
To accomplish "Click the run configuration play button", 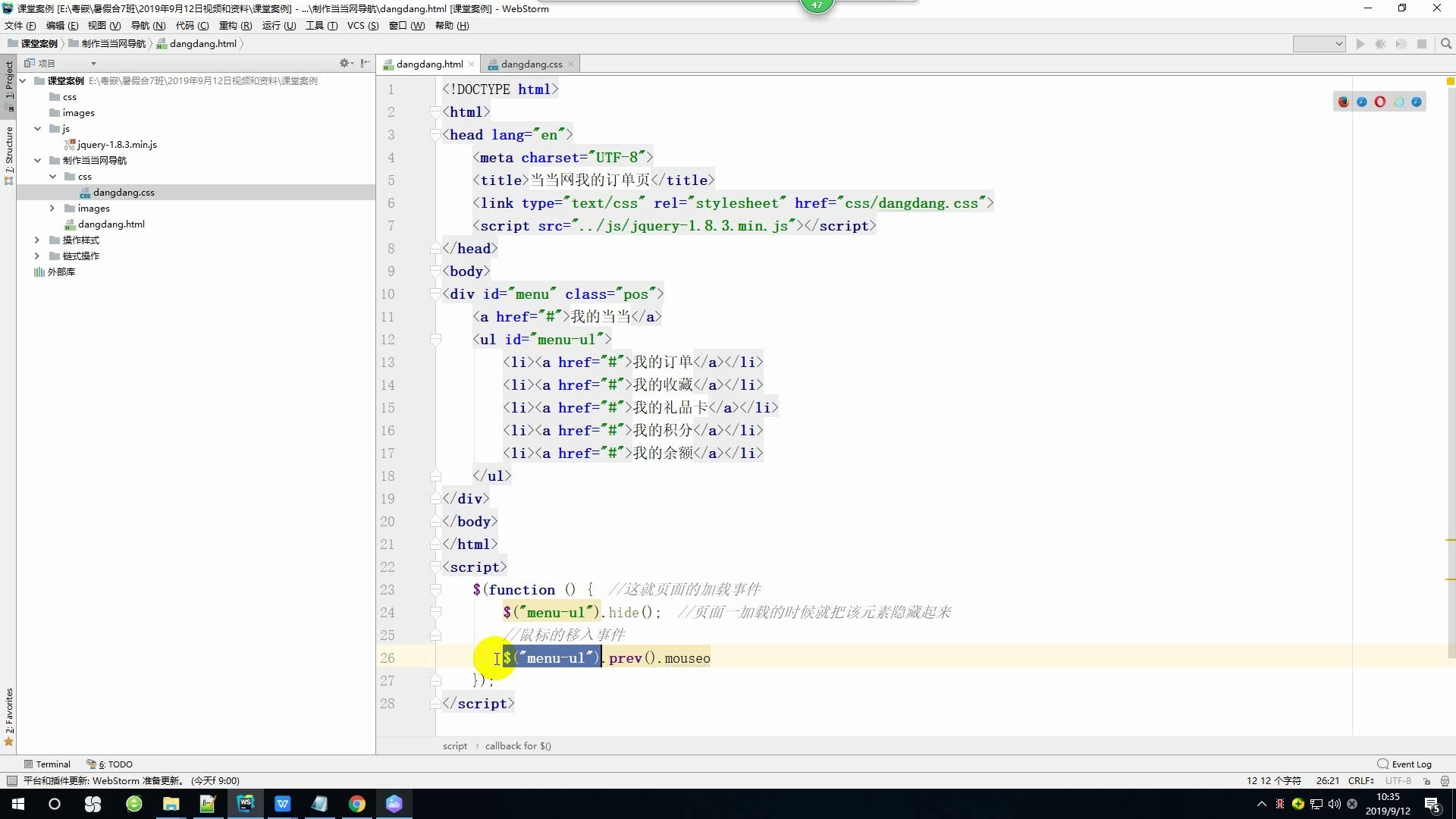I will click(x=1360, y=44).
